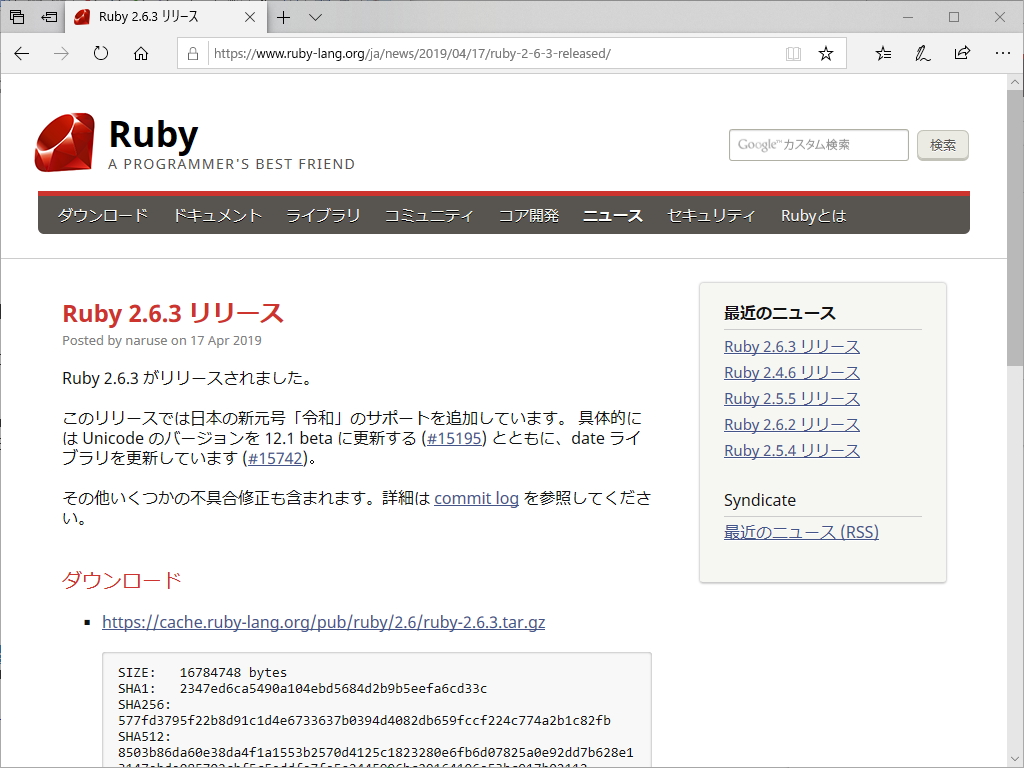Go to the homepage via the Home icon
Image resolution: width=1024 pixels, height=768 pixels.
(x=140, y=55)
